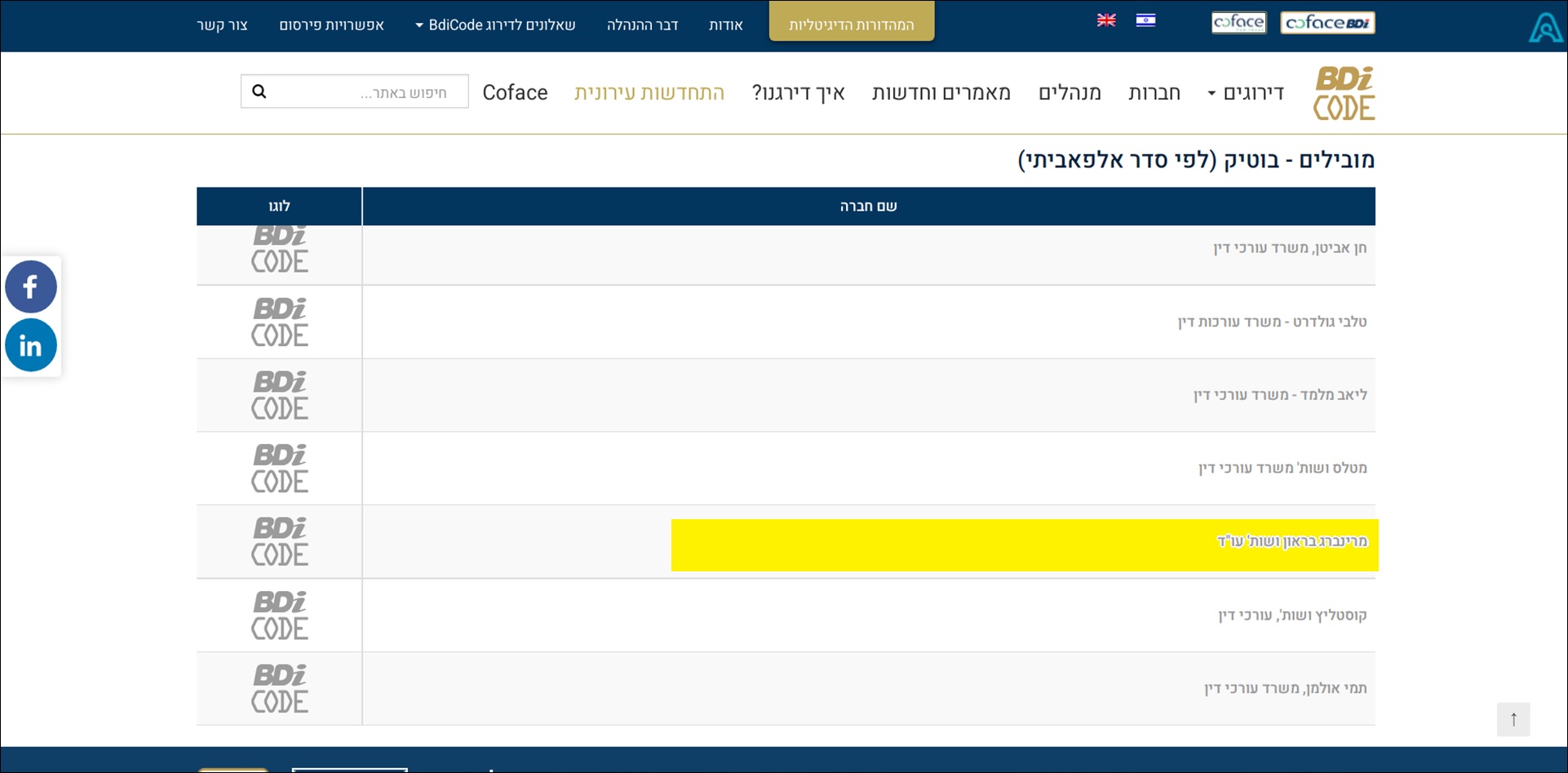Click the Facebook share icon
The width and height of the screenshot is (1568, 773).
click(31, 287)
